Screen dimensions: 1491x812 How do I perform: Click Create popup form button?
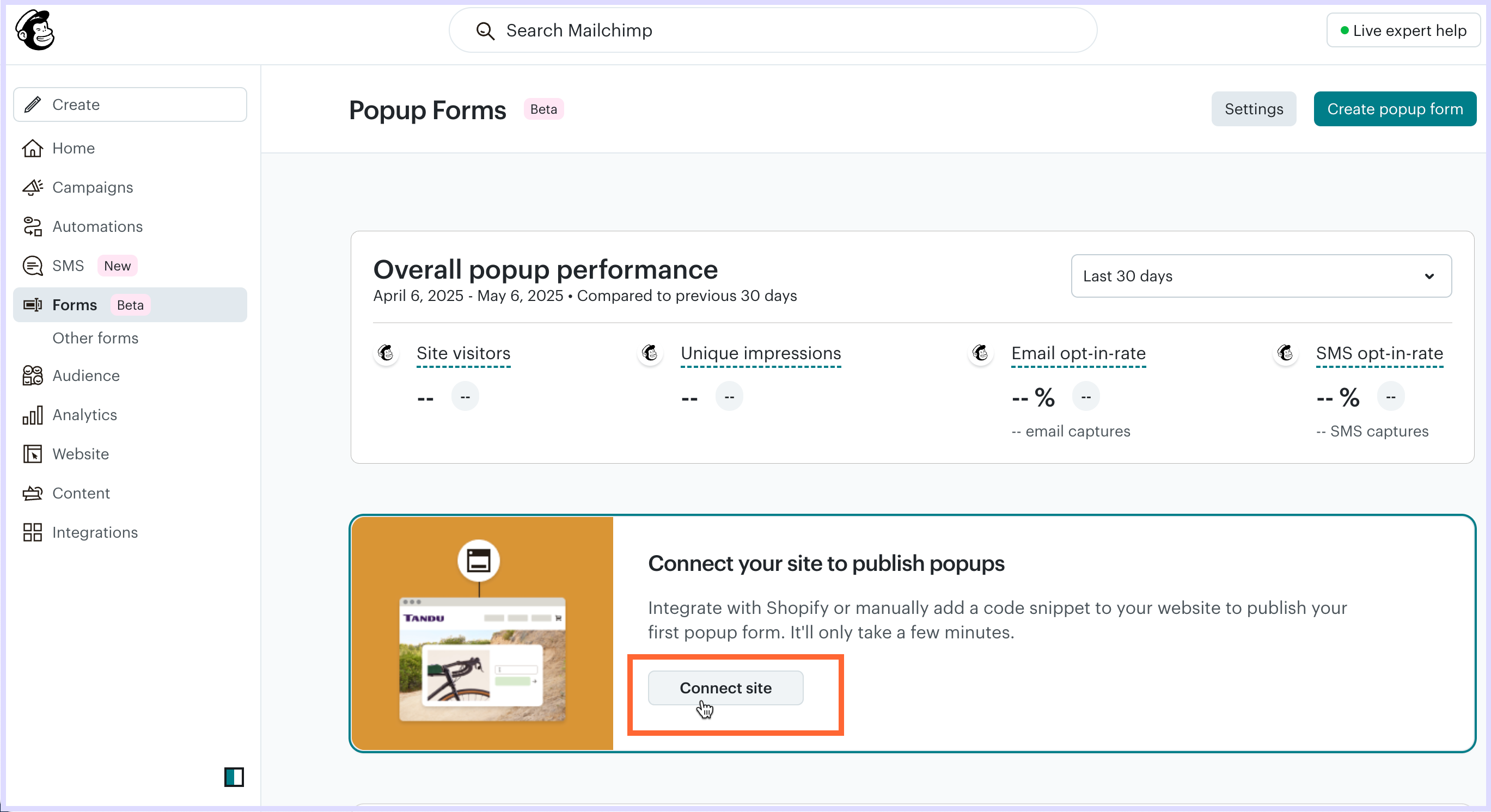[1395, 109]
